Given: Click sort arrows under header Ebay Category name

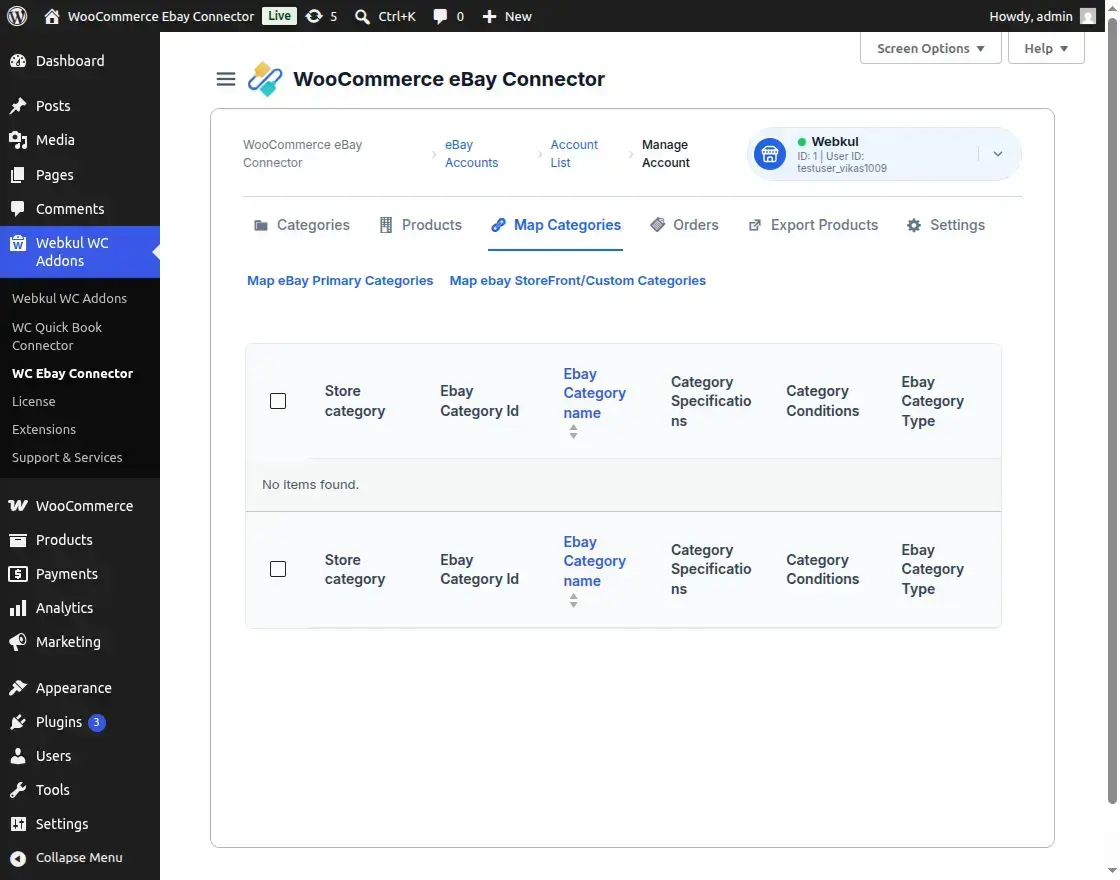Looking at the screenshot, I should click(573, 431).
